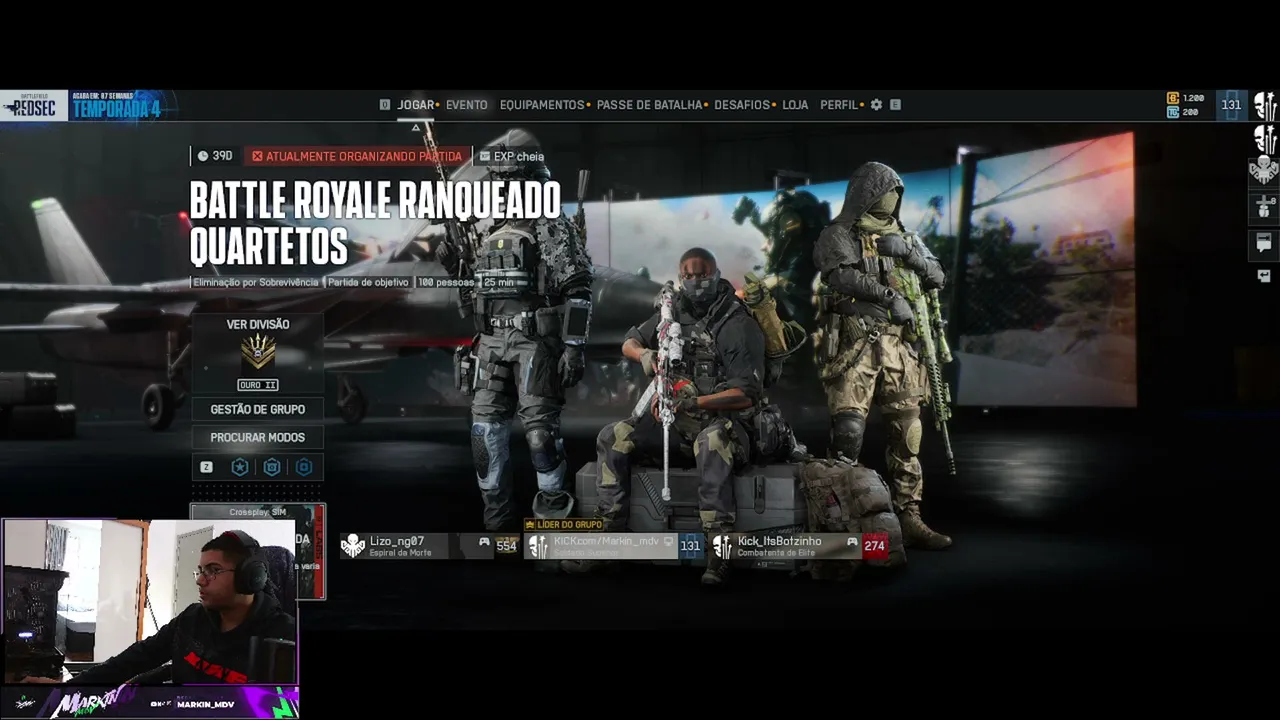Screen dimensions: 1280x720
Task: Cancel ATUALMENTE ORGANIZANDO PARTIDA matchmaking
Action: pos(357,156)
